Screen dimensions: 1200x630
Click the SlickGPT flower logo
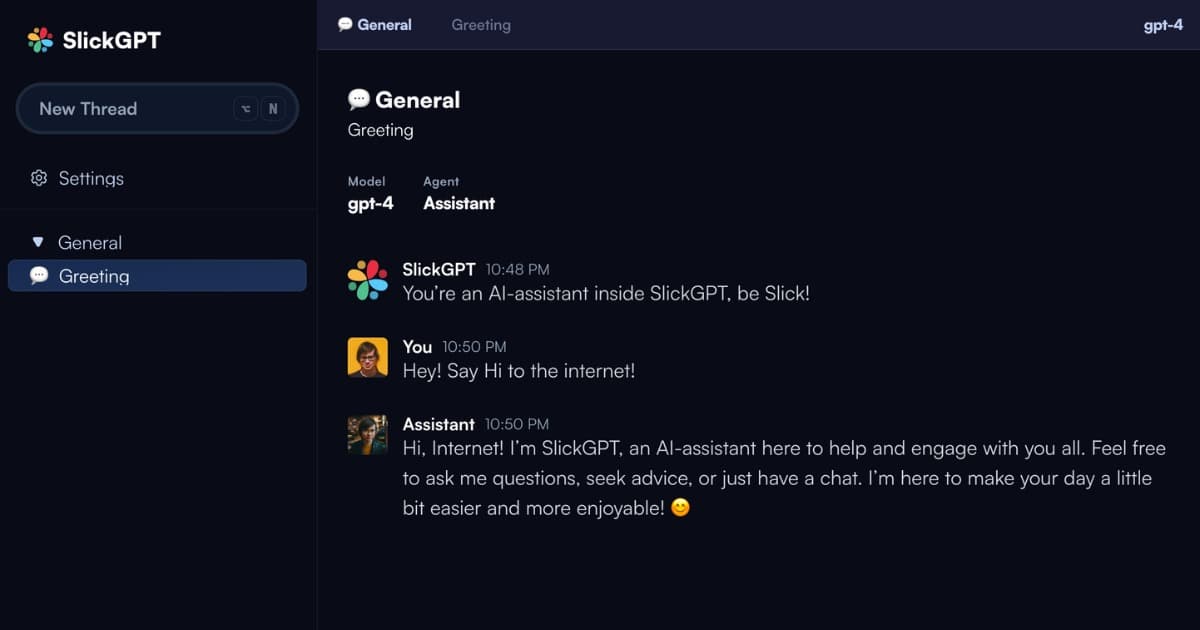39,39
